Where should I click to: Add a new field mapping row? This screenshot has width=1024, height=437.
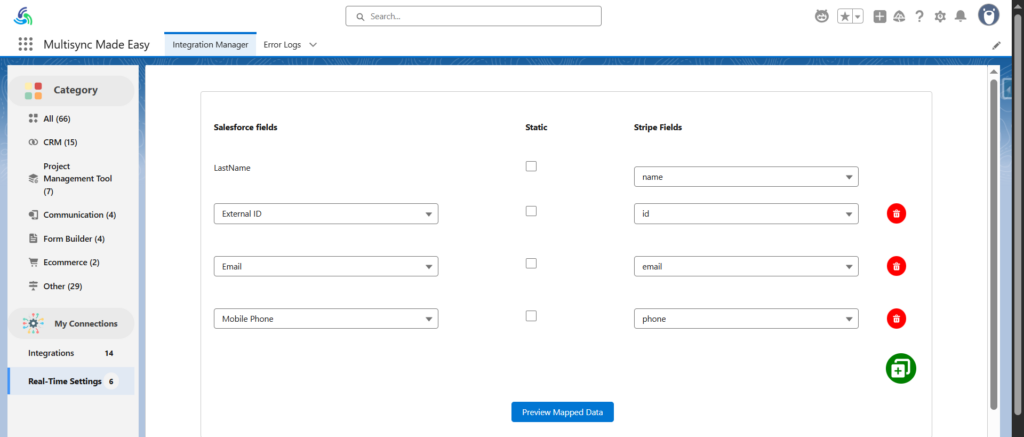pyautogui.click(x=901, y=368)
